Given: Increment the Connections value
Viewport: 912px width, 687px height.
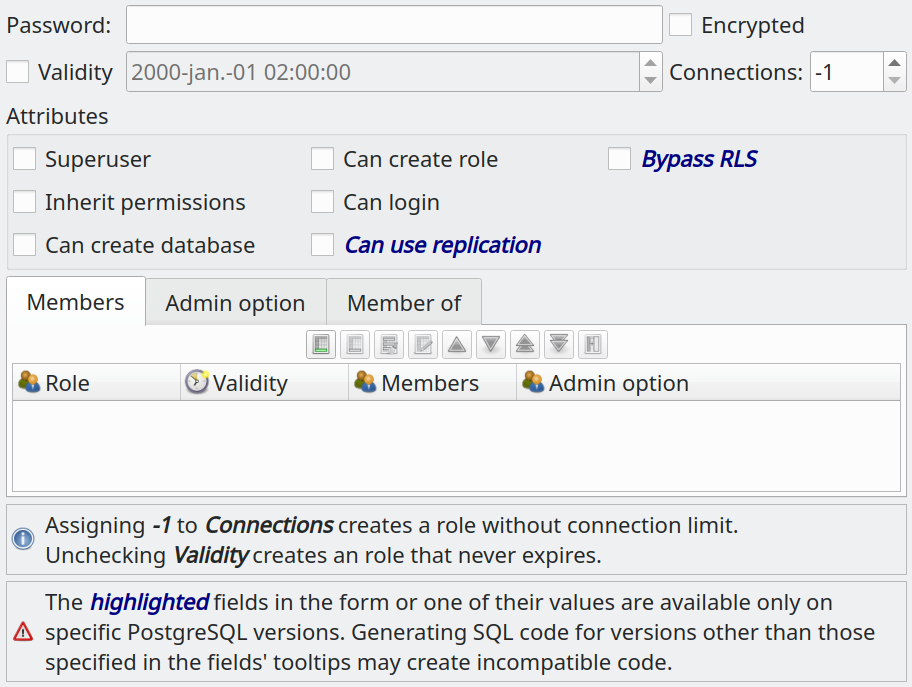Looking at the screenshot, I should (x=895, y=62).
